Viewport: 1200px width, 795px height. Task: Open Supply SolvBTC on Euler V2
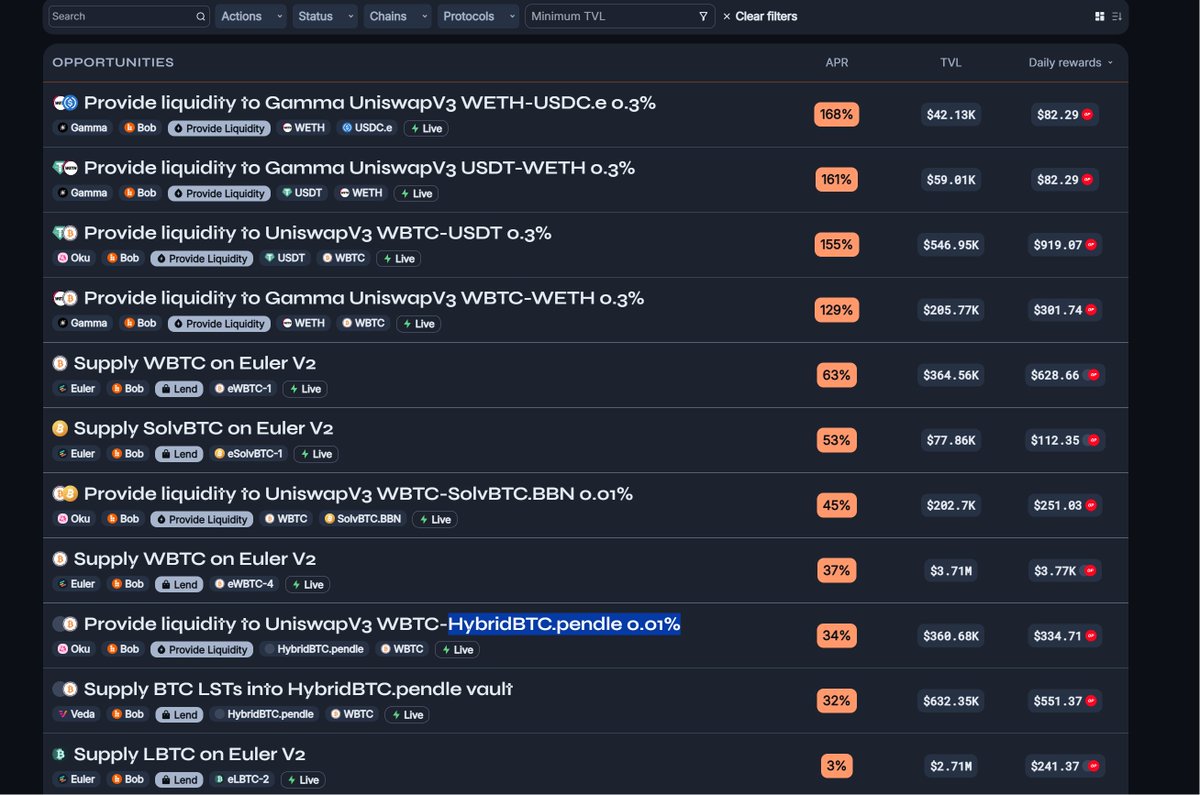pos(204,428)
